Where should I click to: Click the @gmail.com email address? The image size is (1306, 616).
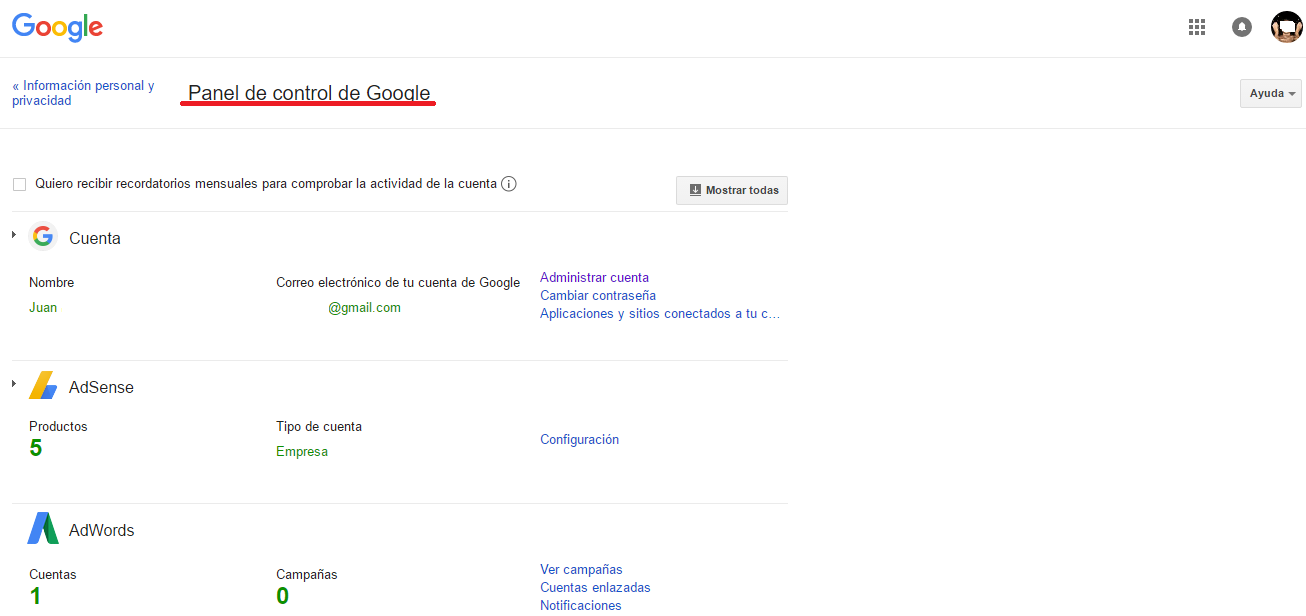[x=364, y=308]
